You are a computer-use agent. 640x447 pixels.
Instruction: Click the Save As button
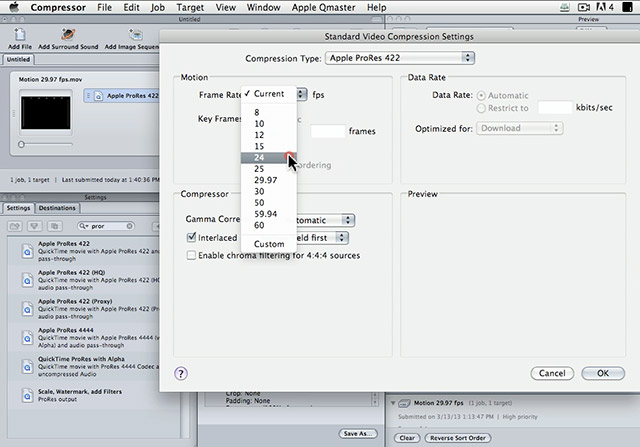[358, 434]
